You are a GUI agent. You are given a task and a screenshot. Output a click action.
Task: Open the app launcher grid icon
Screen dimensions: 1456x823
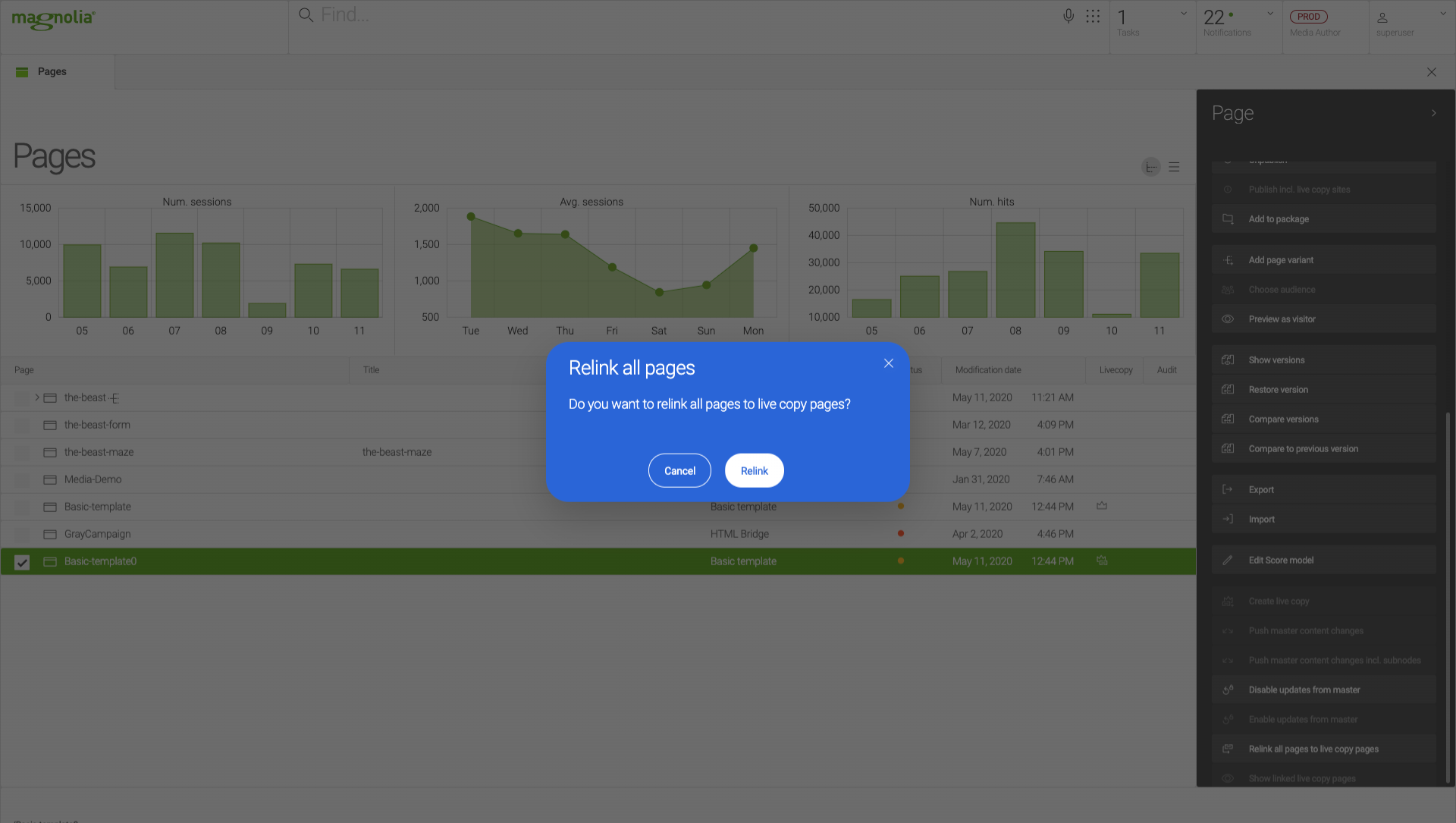point(1093,16)
